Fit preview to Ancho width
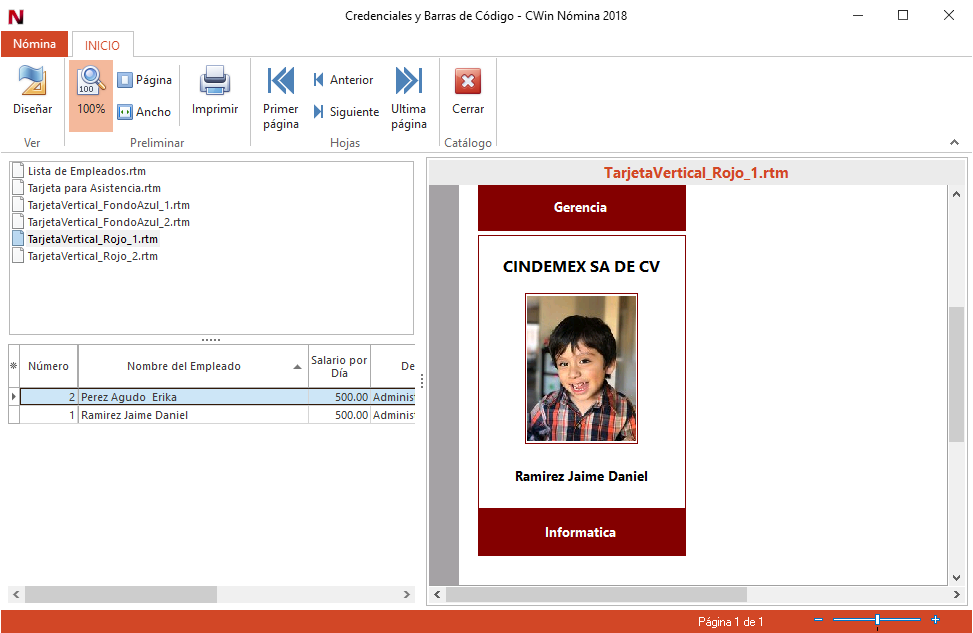 click(145, 112)
